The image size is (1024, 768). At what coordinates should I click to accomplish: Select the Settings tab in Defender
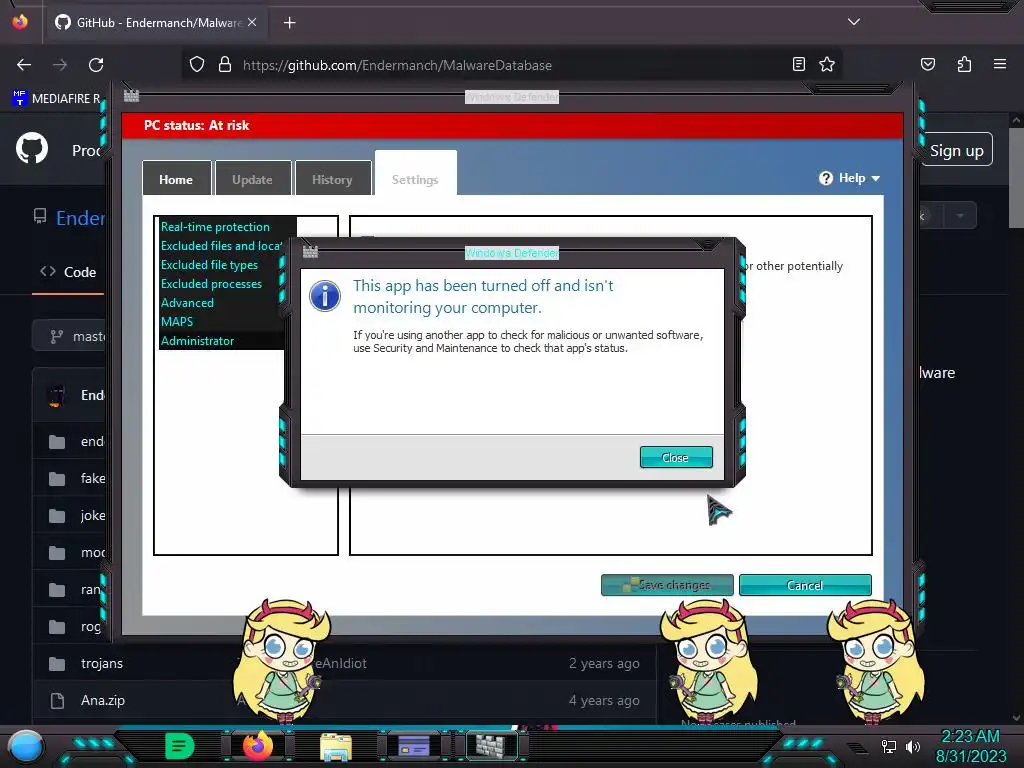(415, 176)
